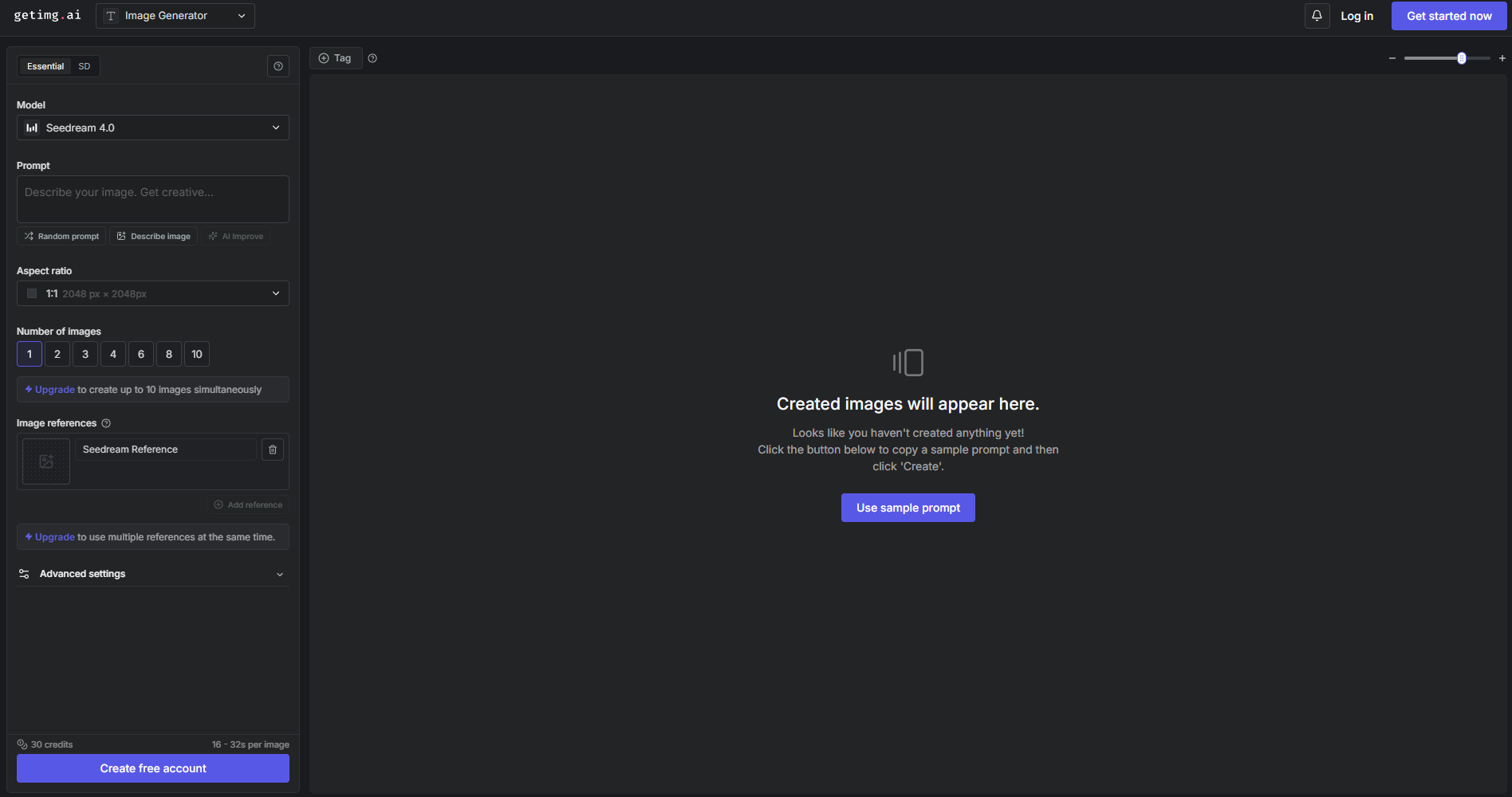The height and width of the screenshot is (797, 1512).
Task: Click the Image references info icon
Action: click(106, 423)
